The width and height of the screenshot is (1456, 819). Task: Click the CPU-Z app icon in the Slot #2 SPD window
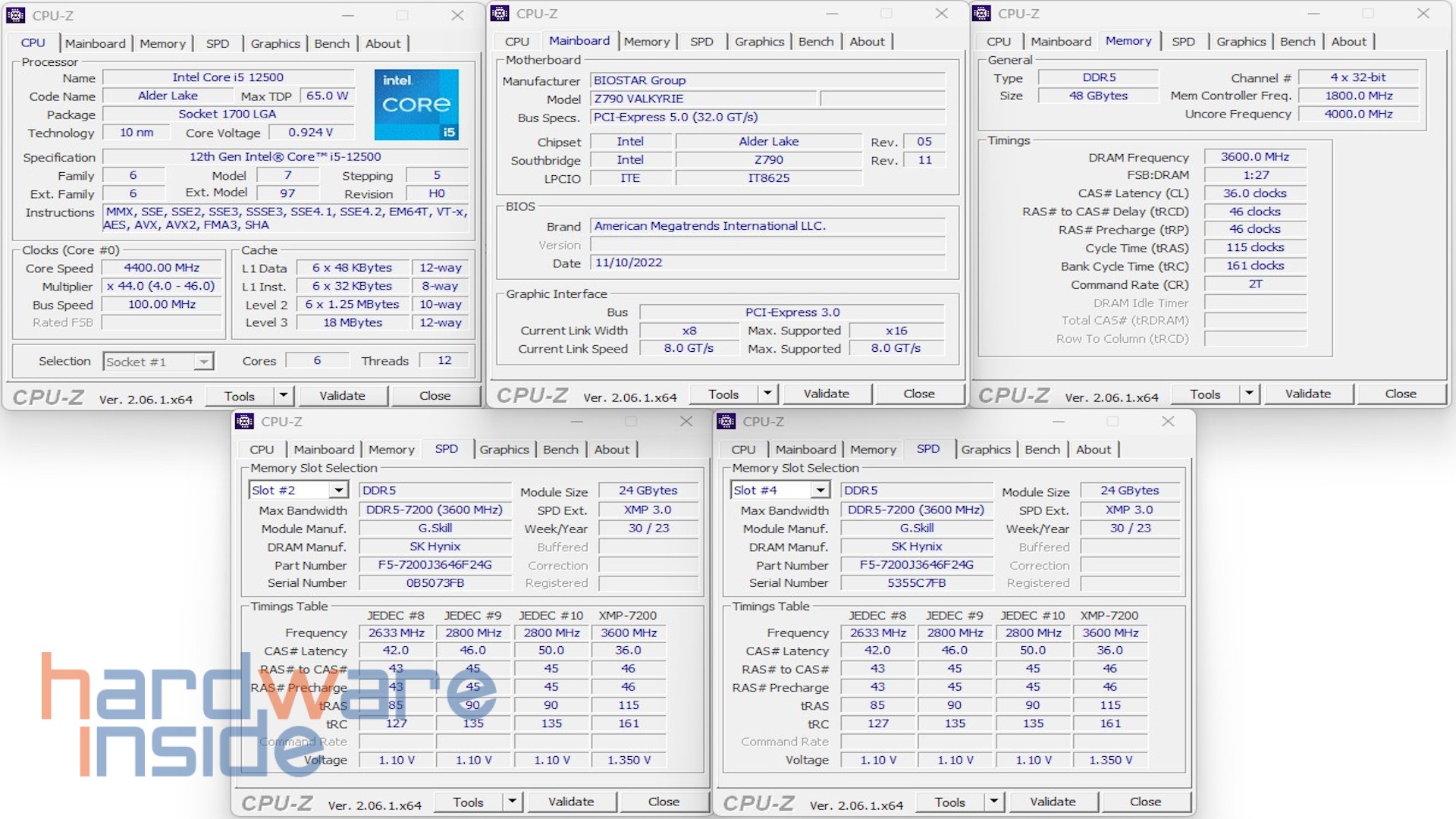[244, 422]
